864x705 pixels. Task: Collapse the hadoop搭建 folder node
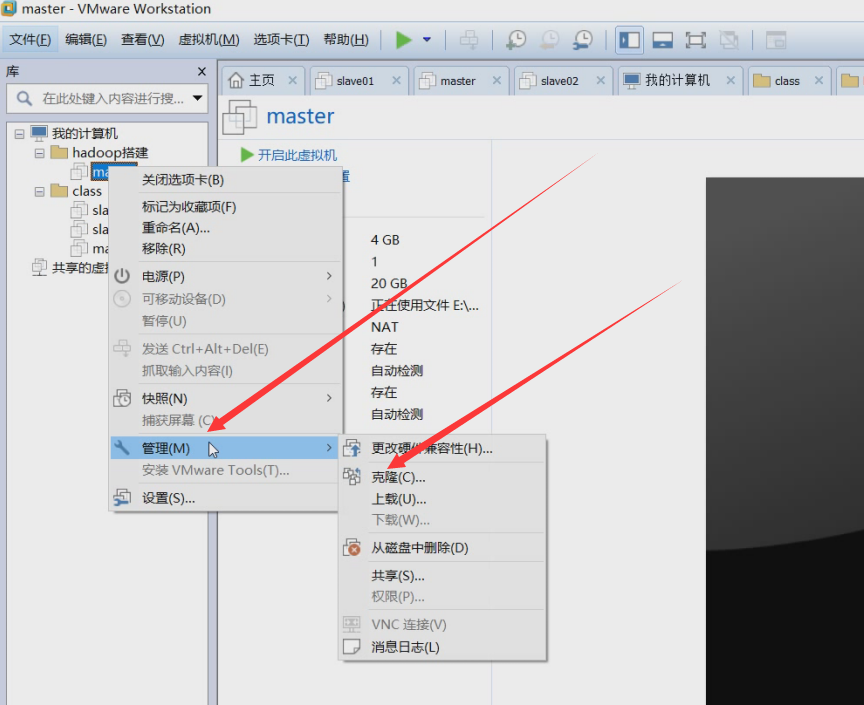pyautogui.click(x=40, y=153)
